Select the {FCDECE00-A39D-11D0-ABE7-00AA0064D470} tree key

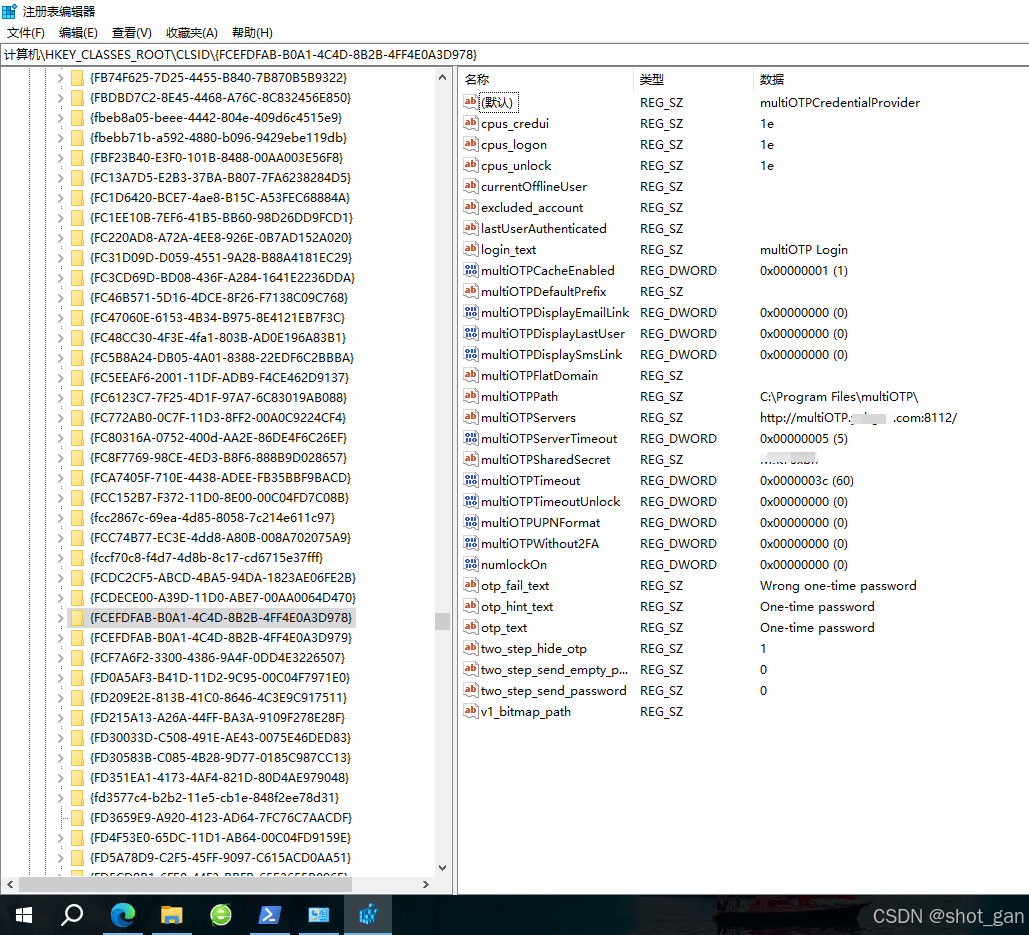tap(222, 598)
